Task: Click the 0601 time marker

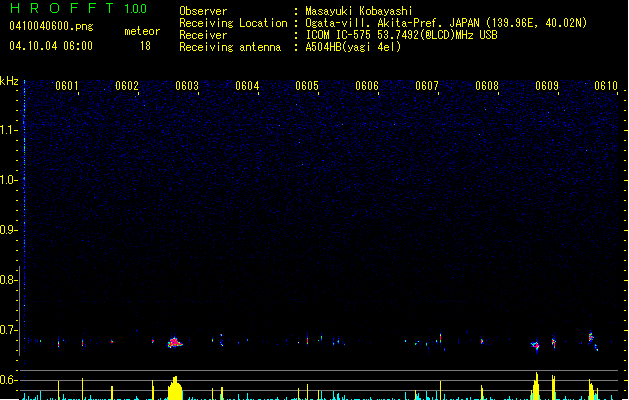Action: pos(67,86)
